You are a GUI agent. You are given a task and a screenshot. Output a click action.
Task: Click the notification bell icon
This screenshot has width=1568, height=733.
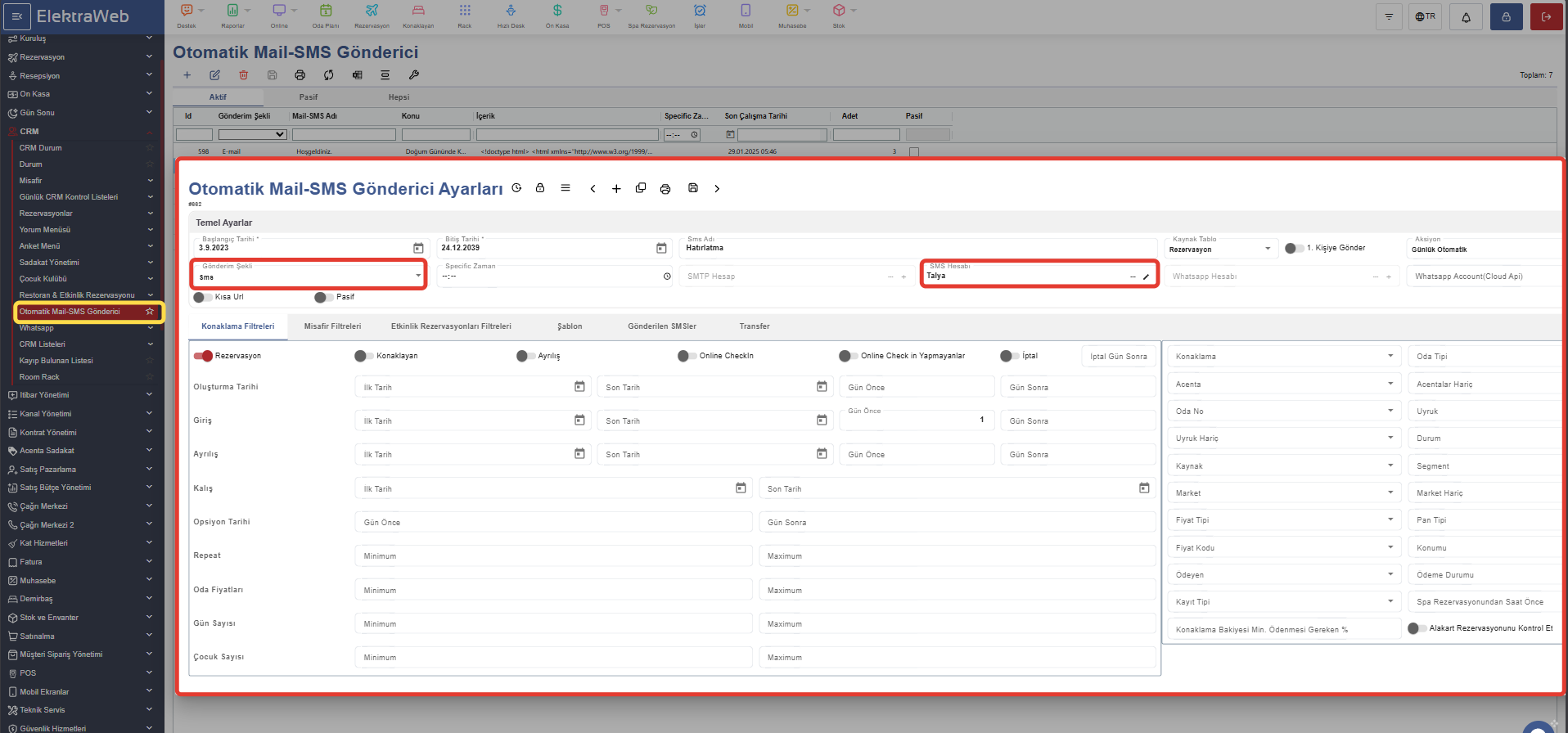coord(1466,17)
